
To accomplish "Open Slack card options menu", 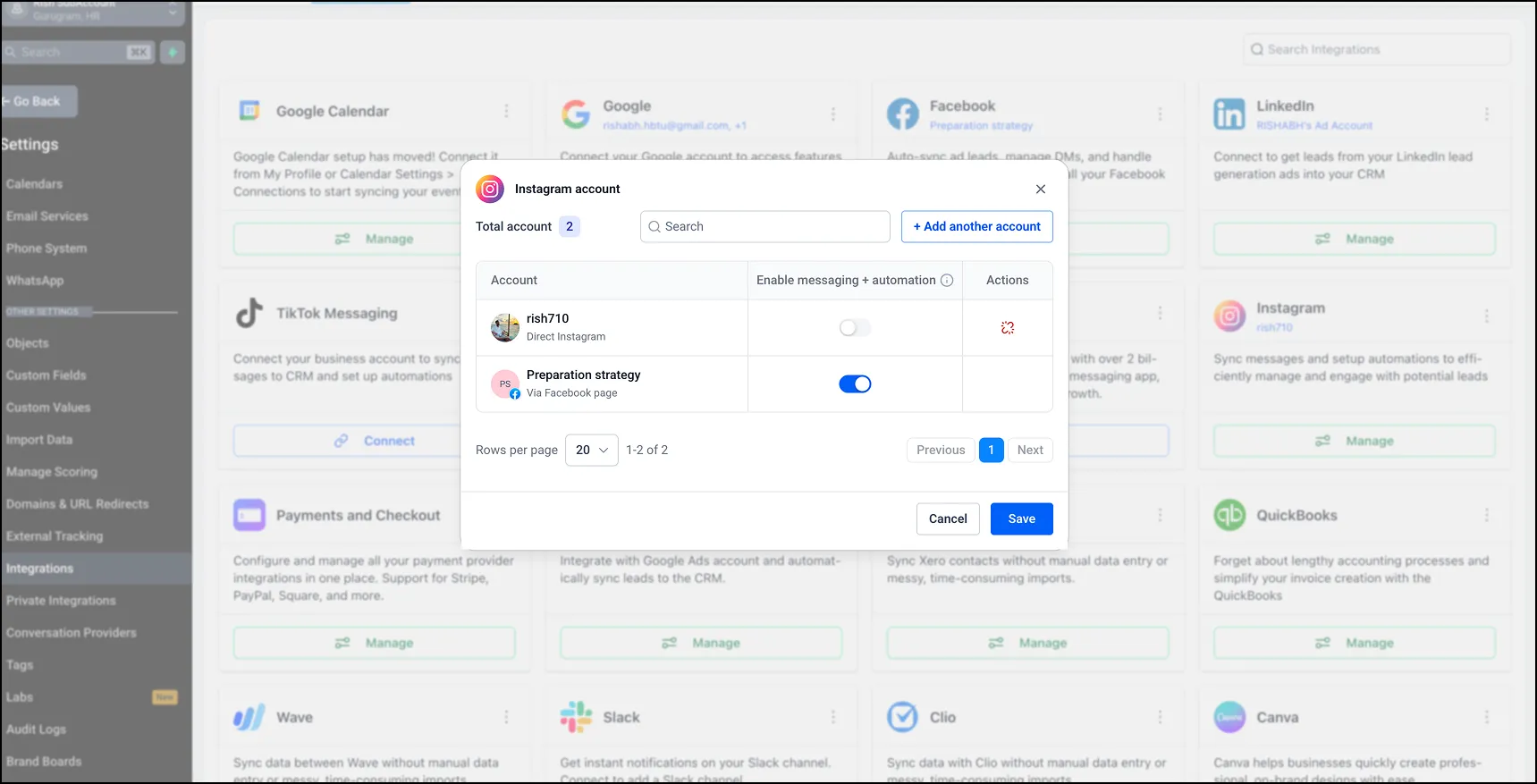I will 832,717.
